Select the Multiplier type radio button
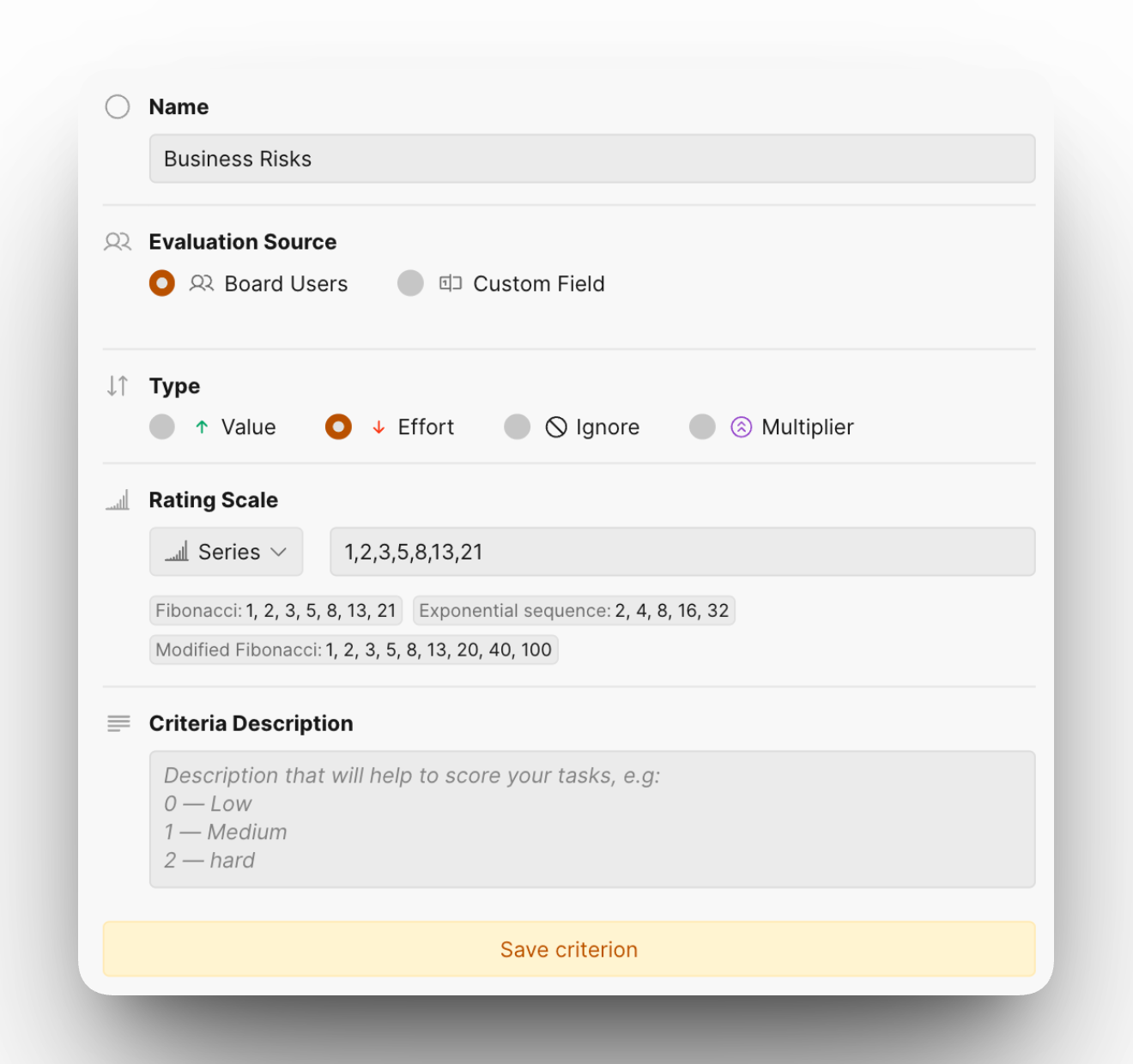Screen dimensions: 1133x1064 702,427
